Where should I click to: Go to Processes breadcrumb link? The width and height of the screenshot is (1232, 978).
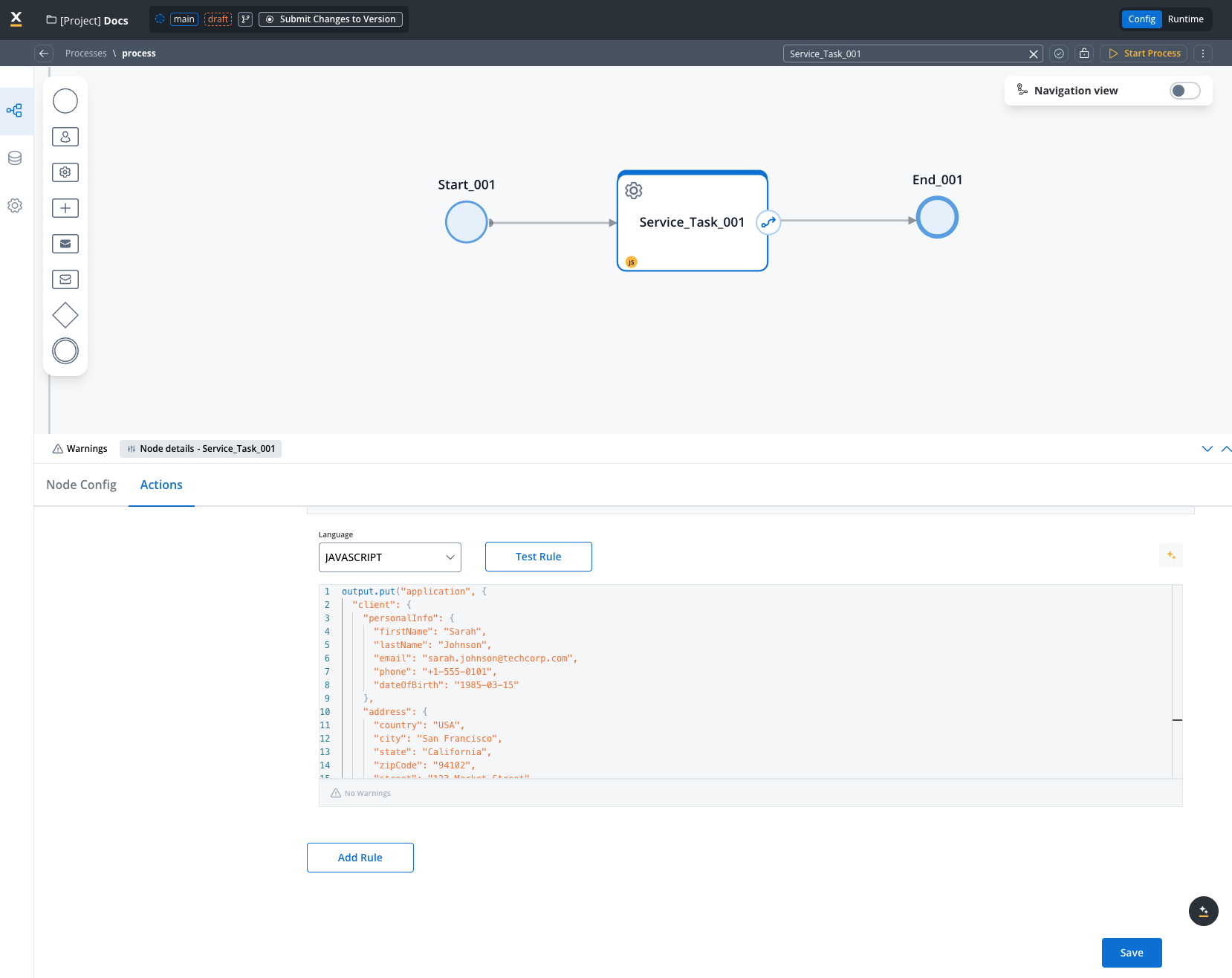click(x=86, y=54)
